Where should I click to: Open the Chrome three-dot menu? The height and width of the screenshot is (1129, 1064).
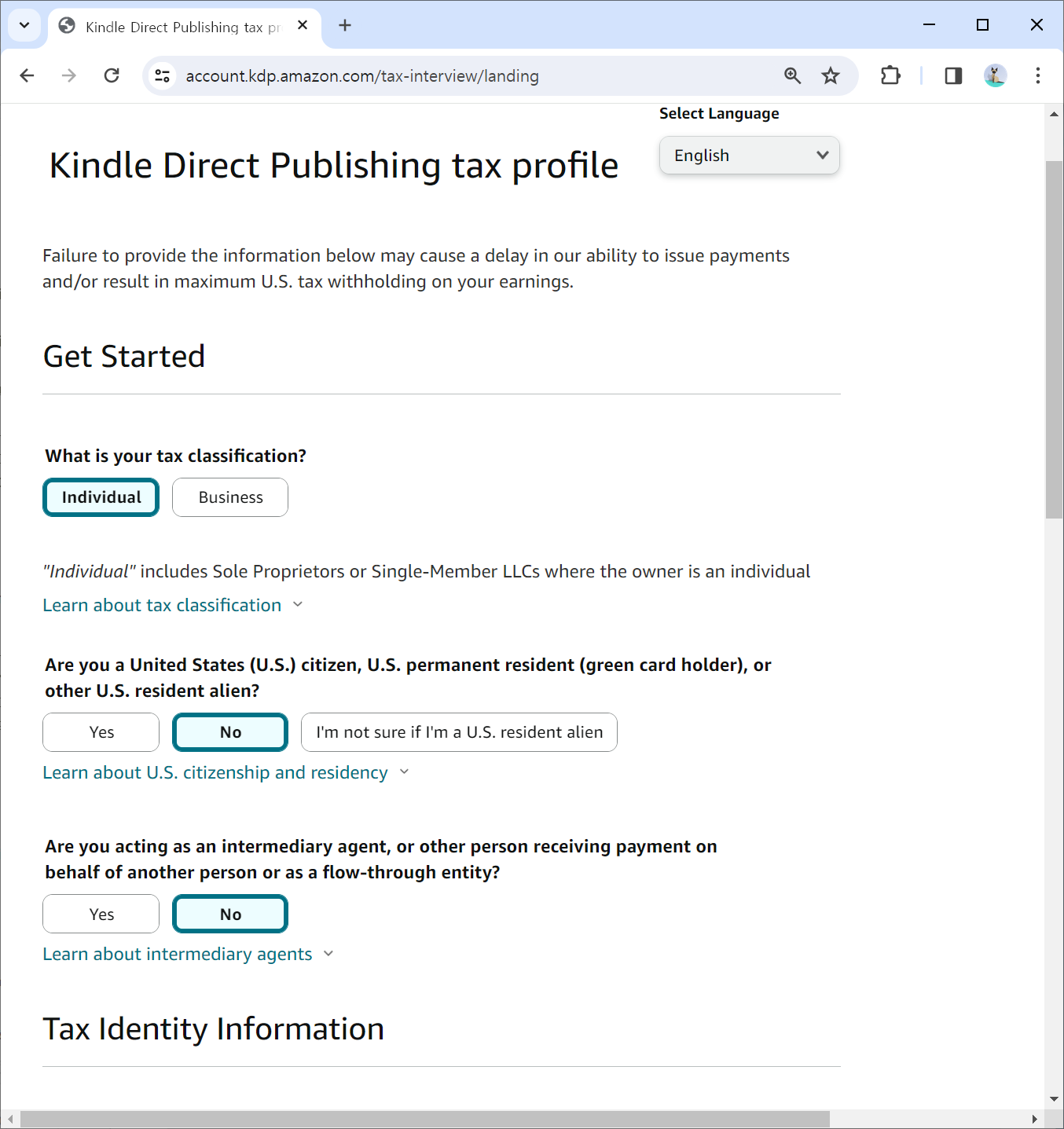tap(1038, 75)
